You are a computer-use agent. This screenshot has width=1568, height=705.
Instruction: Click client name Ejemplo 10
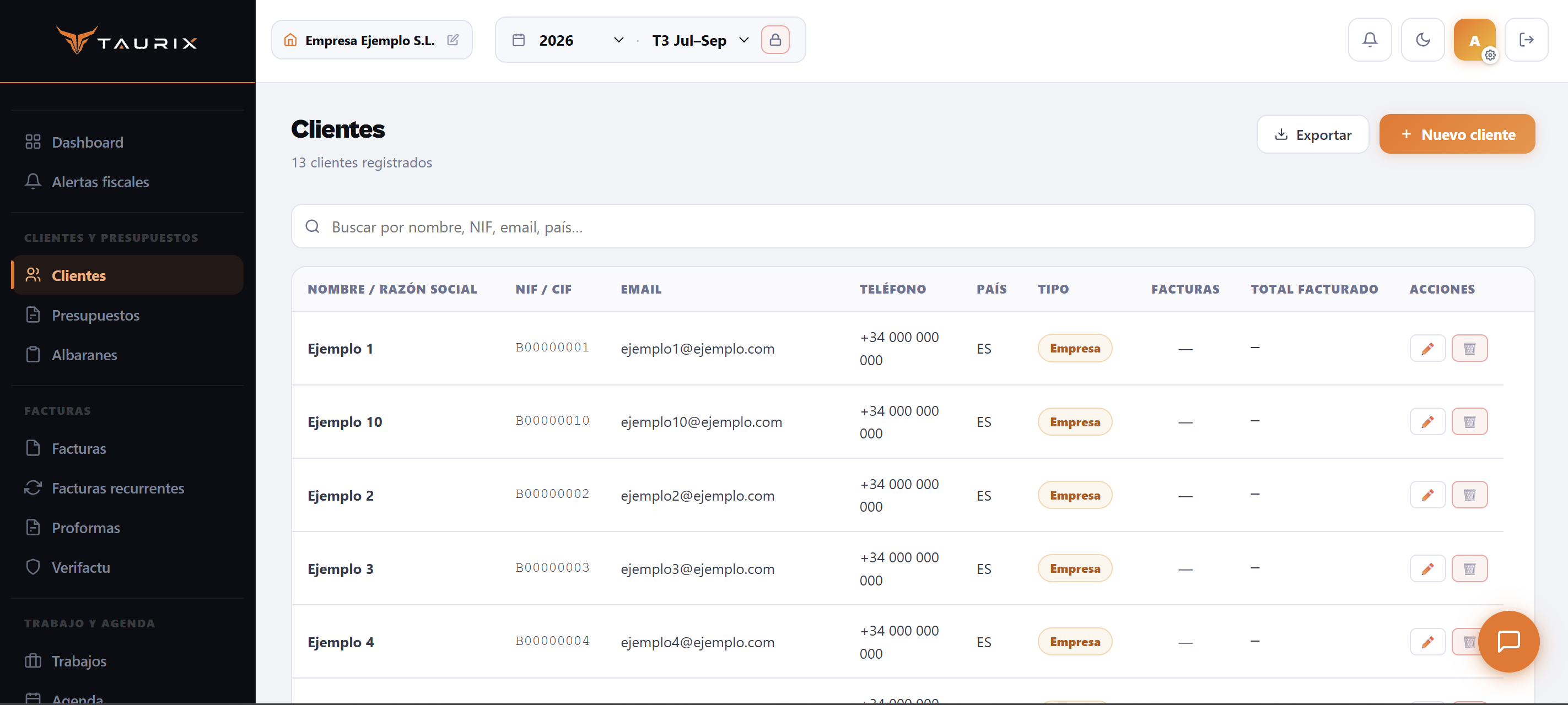tap(344, 422)
